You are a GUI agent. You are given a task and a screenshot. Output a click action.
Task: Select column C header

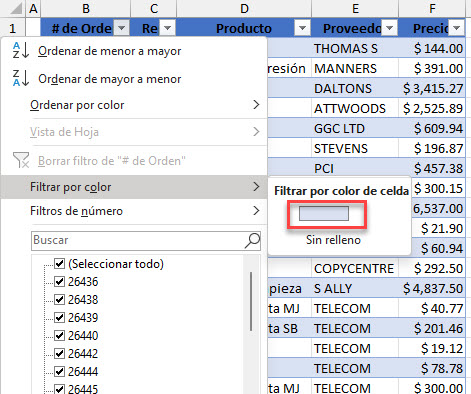click(x=154, y=9)
